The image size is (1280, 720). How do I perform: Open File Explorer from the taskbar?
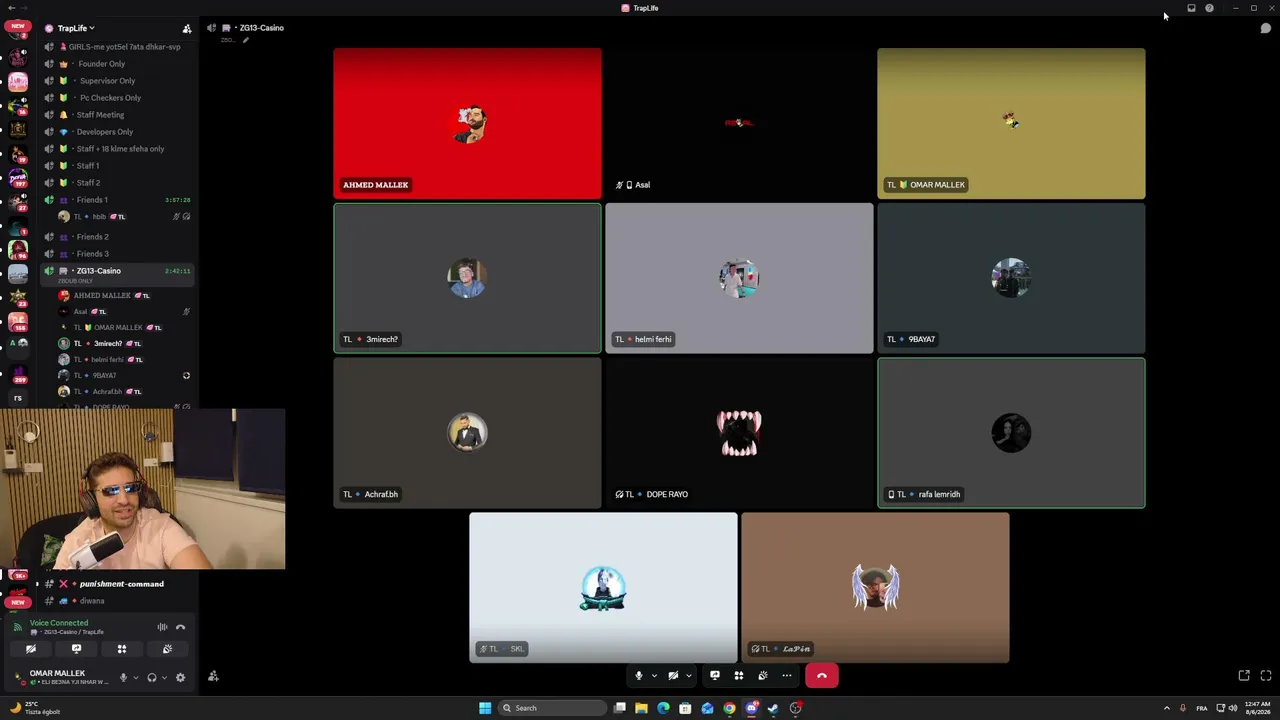coord(641,708)
